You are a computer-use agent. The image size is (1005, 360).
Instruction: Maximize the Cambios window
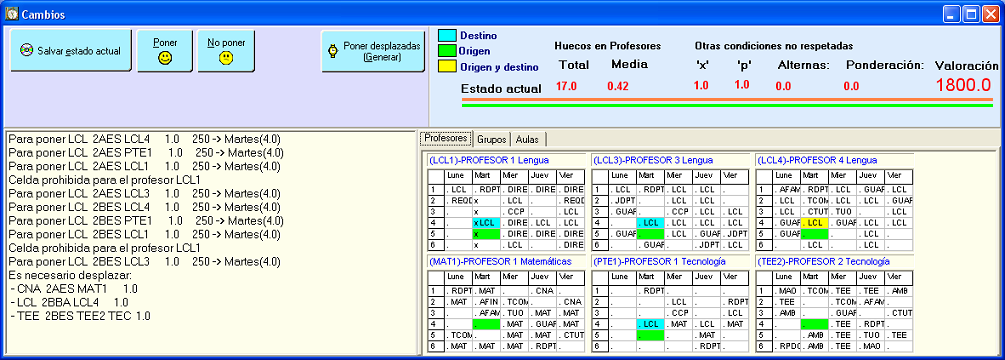click(x=971, y=14)
